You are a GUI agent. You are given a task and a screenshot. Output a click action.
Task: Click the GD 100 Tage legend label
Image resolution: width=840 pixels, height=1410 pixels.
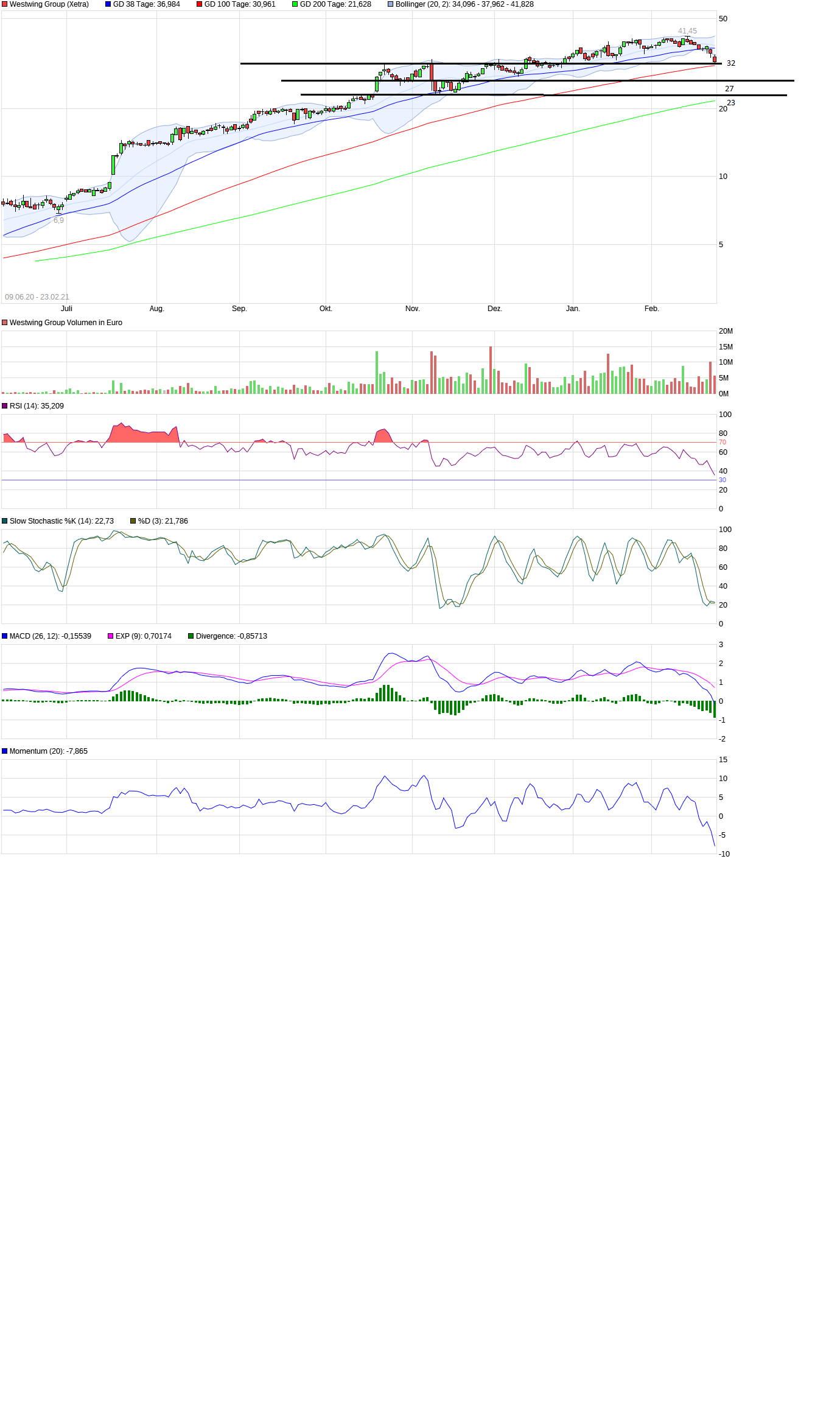click(x=239, y=4)
